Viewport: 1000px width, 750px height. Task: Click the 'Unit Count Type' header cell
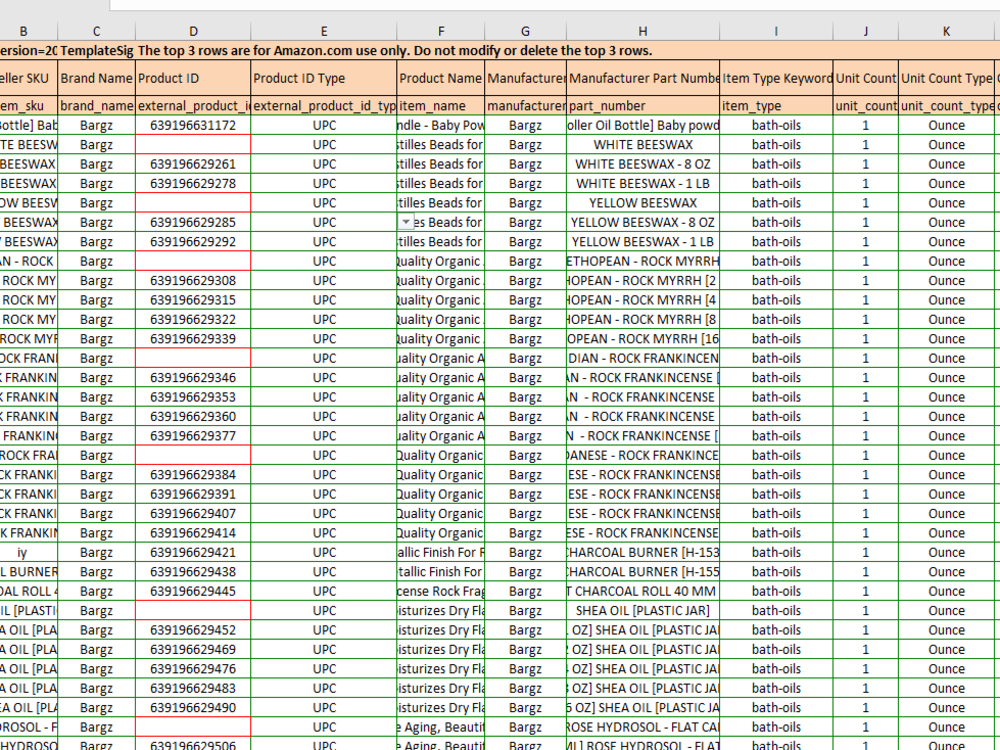point(946,78)
